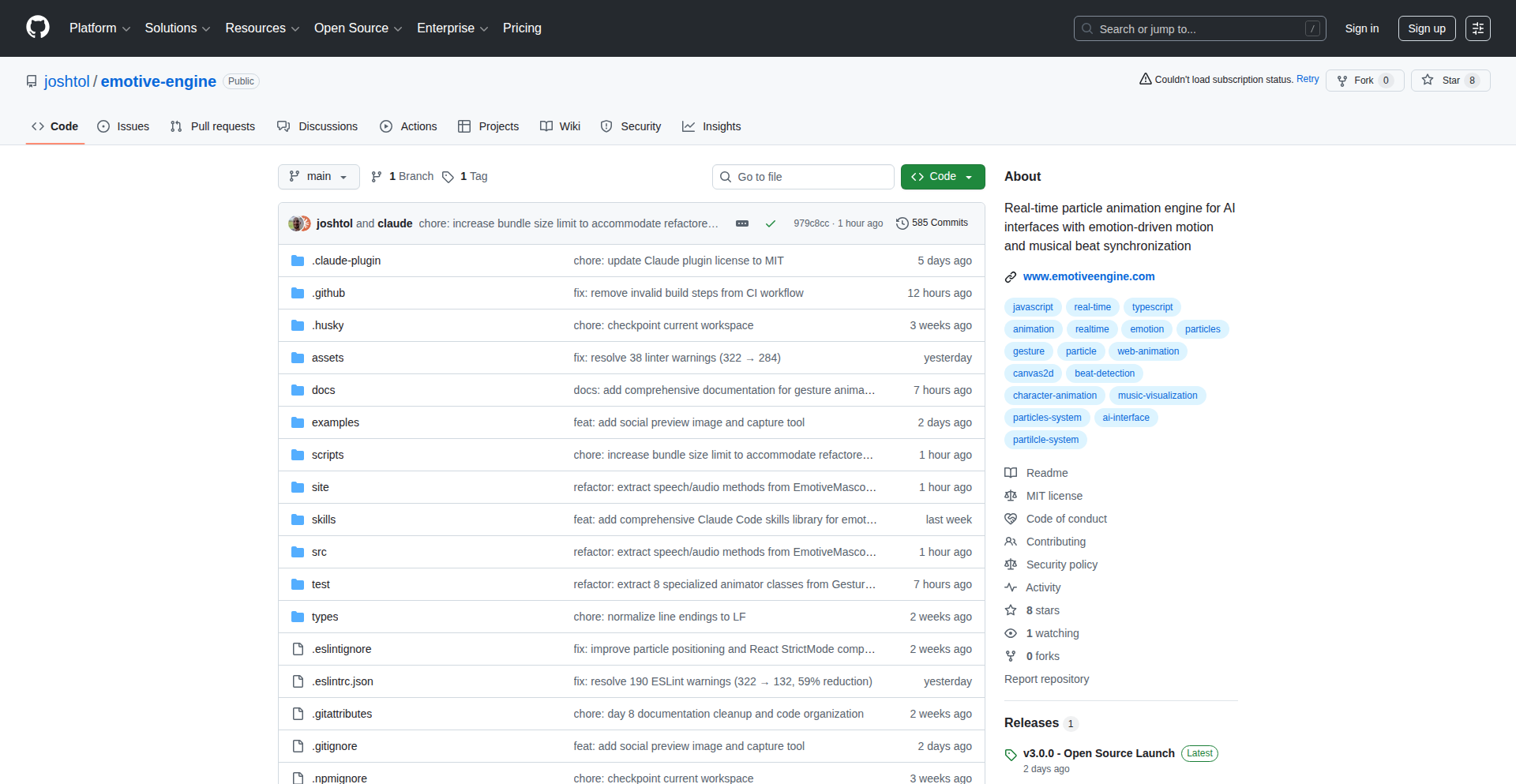
Task: Click the Code of conduct heart icon
Action: 1011,519
